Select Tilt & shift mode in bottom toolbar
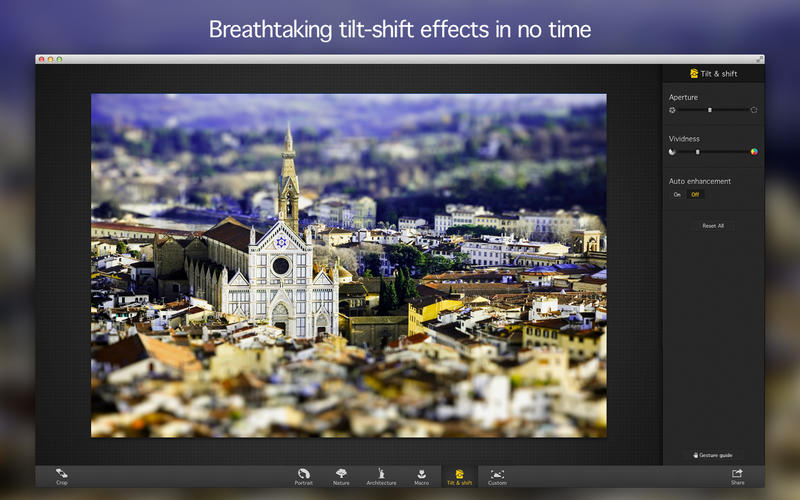The image size is (800, 500). click(459, 477)
